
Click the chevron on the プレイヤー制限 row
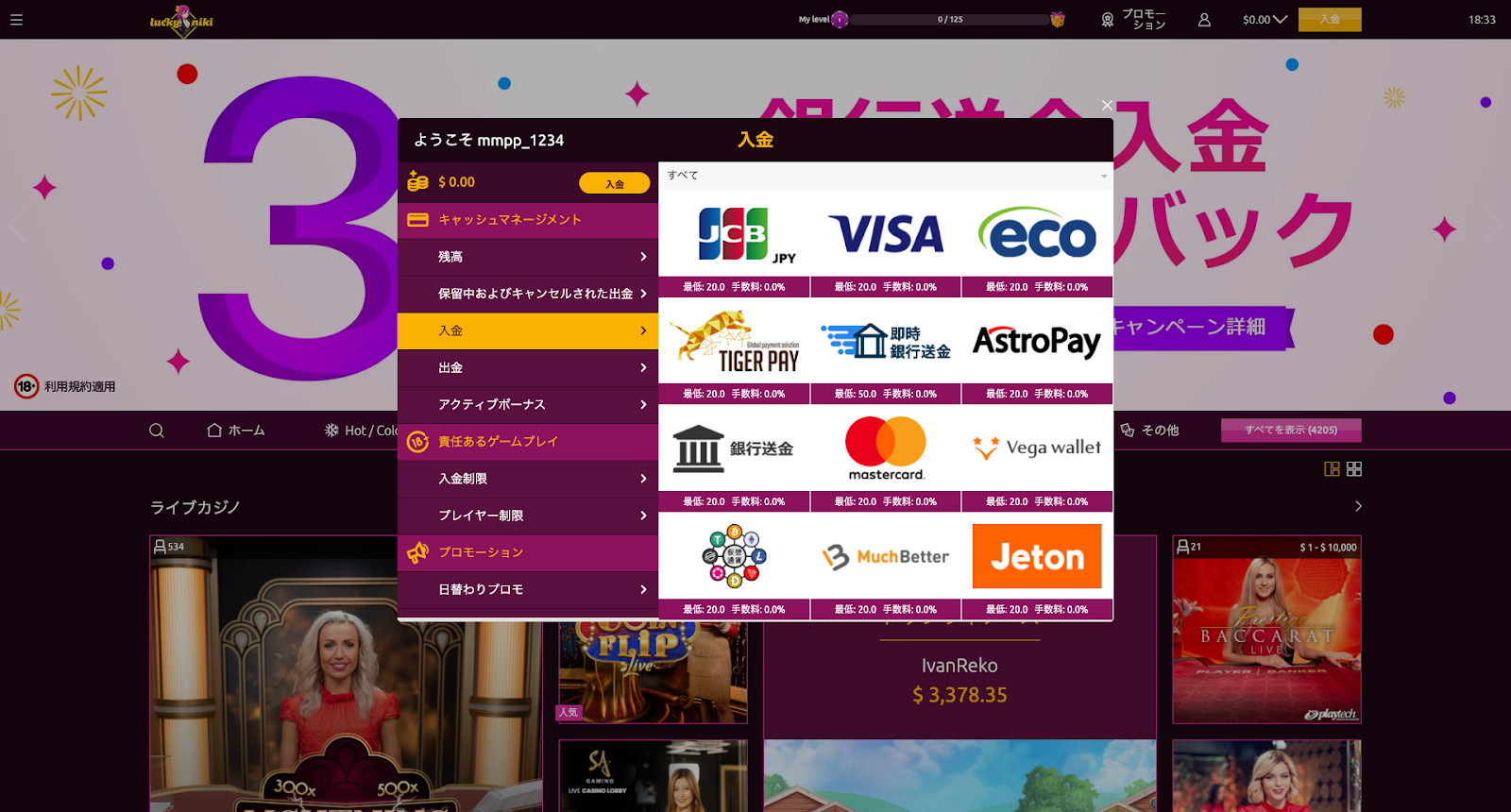[643, 516]
